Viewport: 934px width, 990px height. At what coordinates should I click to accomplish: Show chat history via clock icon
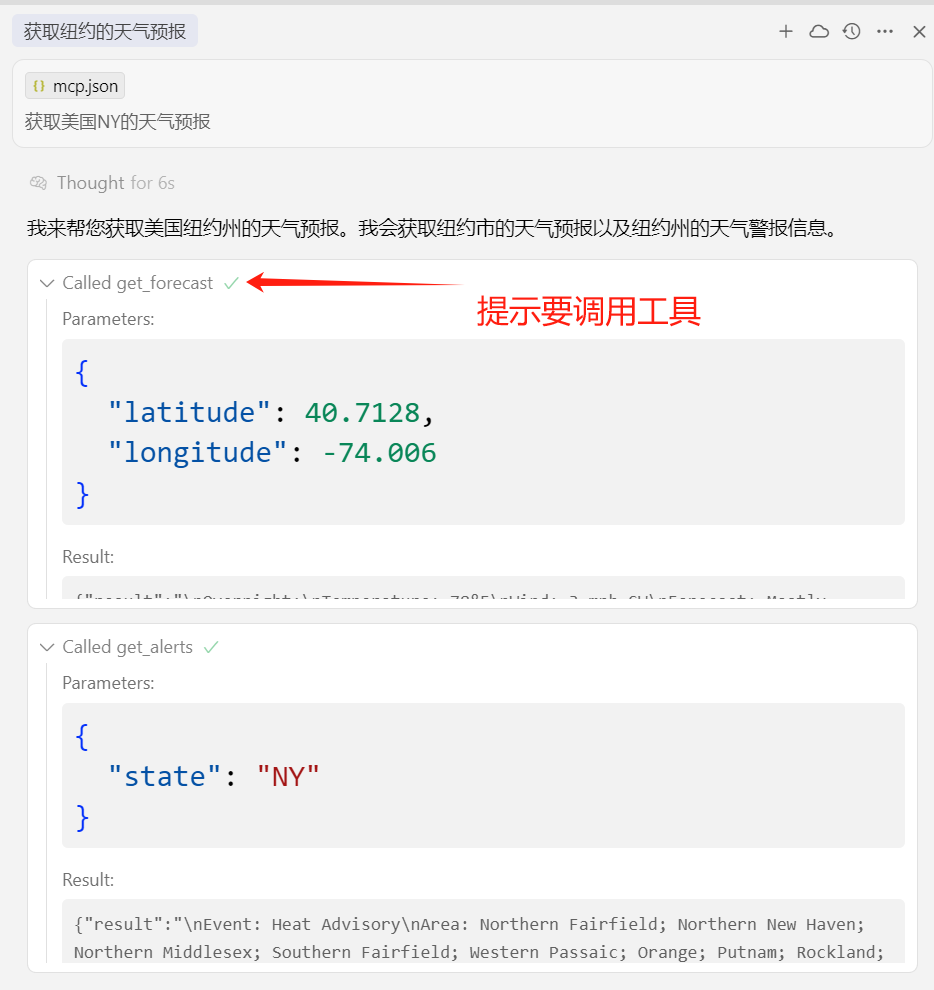point(852,32)
